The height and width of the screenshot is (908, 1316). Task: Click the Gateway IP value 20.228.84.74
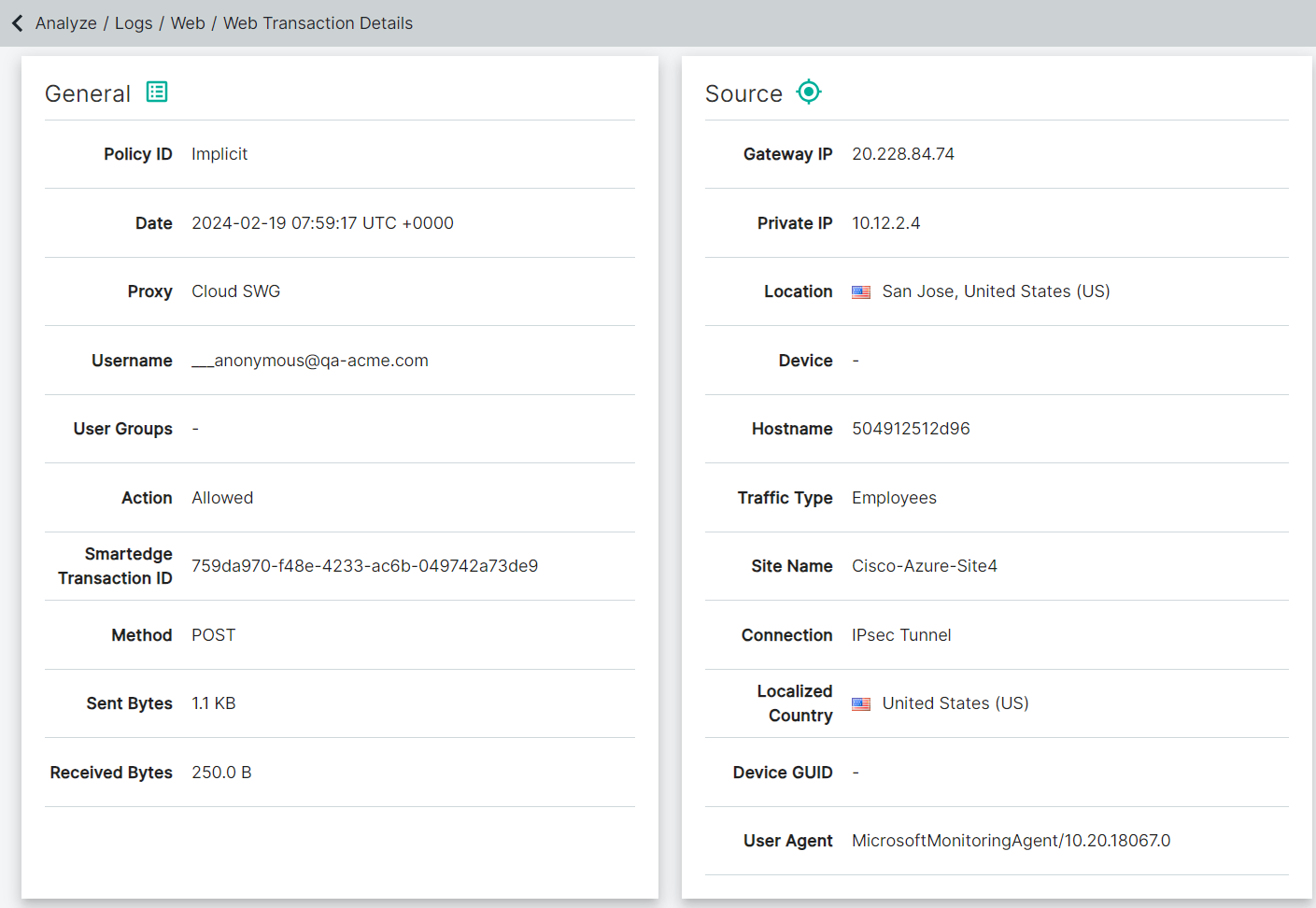903,153
